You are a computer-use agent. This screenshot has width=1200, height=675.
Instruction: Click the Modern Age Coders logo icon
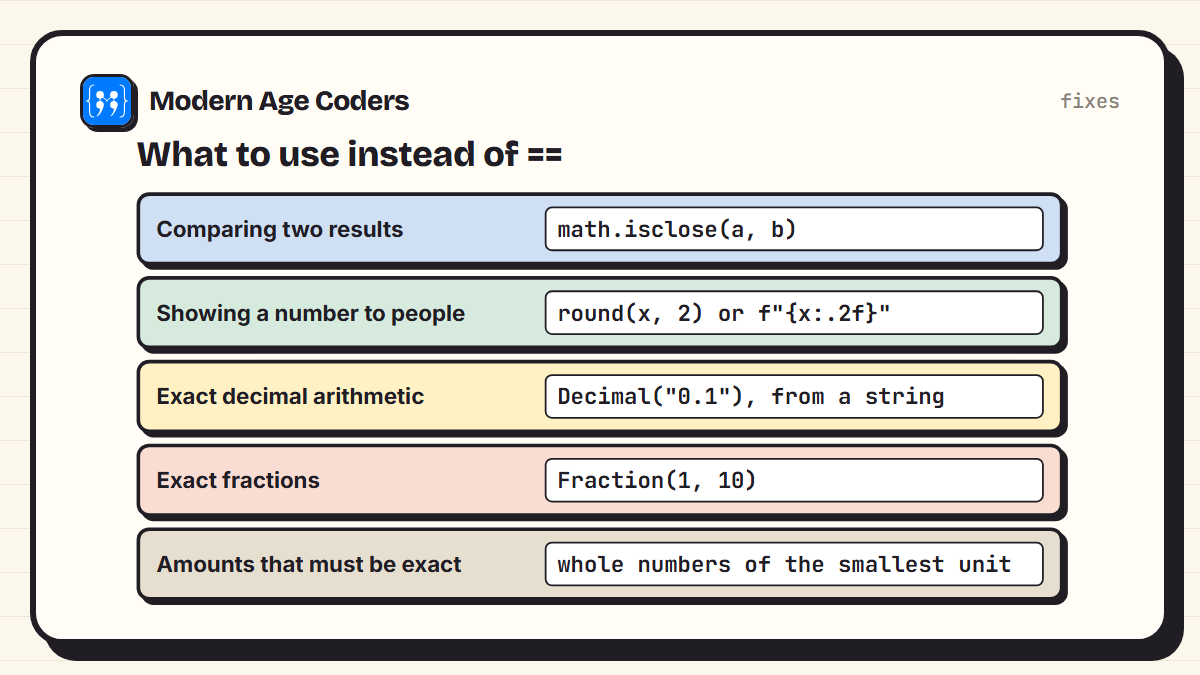pos(106,101)
